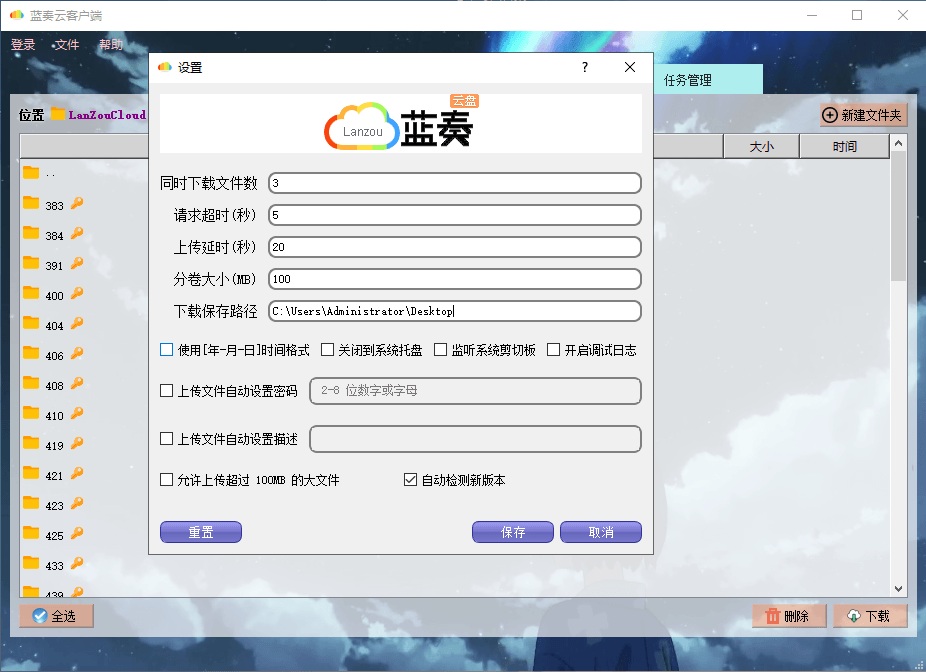The image size is (926, 672).
Task: Click the folder icon for 384
Action: tap(31, 233)
